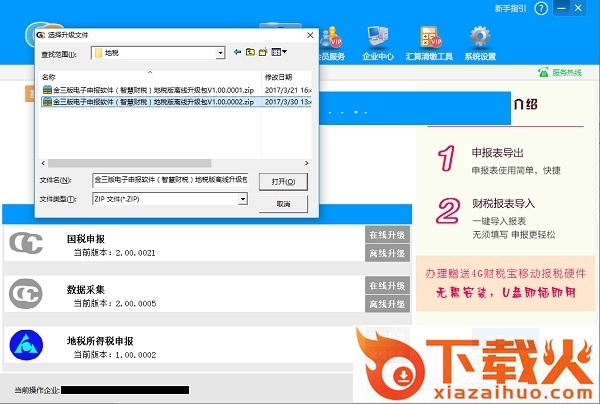This screenshot has width=600, height=404.
Task: Click the 取消 button in dialog
Action: [x=283, y=204]
